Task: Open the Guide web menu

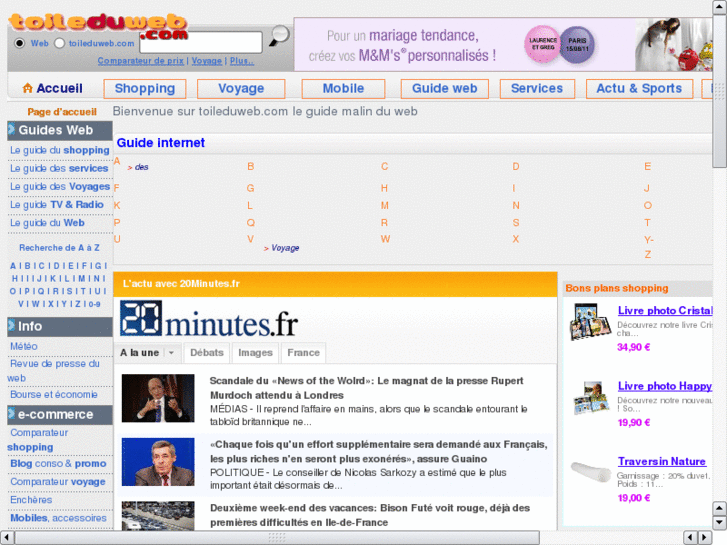Action: 445,89
